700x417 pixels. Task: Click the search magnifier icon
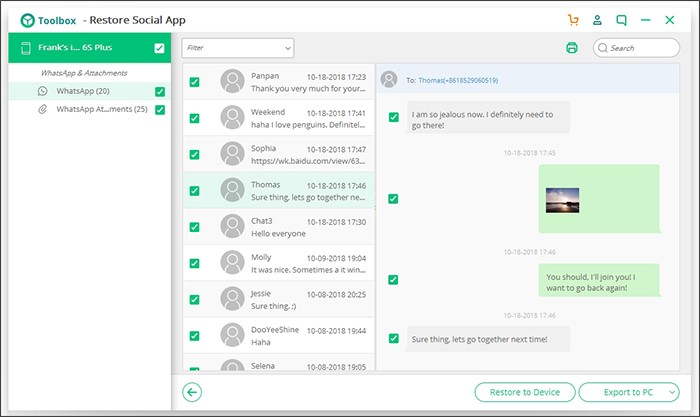603,48
